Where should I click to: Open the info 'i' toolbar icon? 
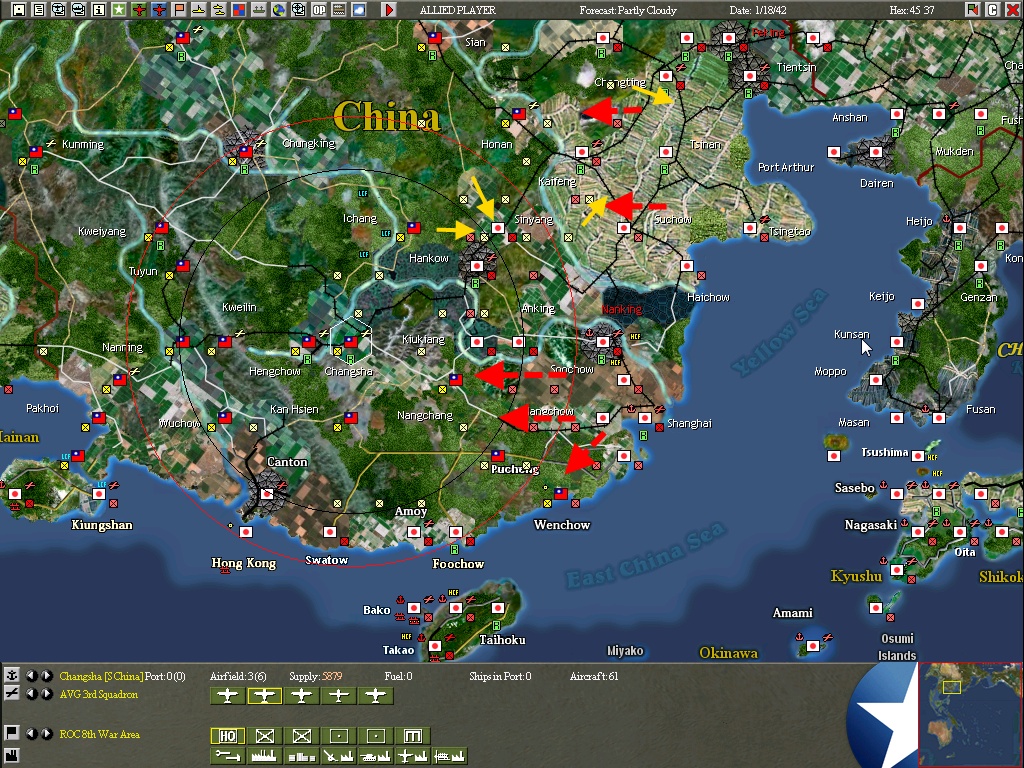tap(99, 9)
